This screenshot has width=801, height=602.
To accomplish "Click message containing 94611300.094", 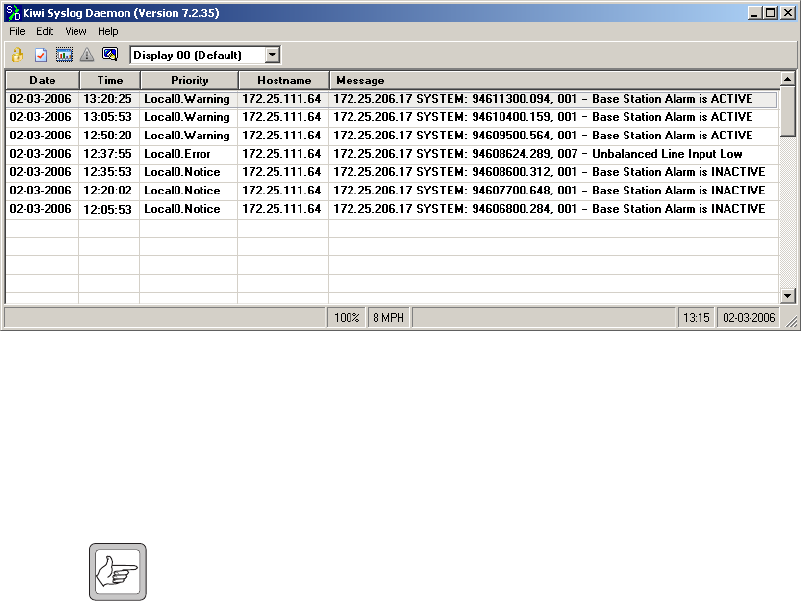I will coord(554,99).
